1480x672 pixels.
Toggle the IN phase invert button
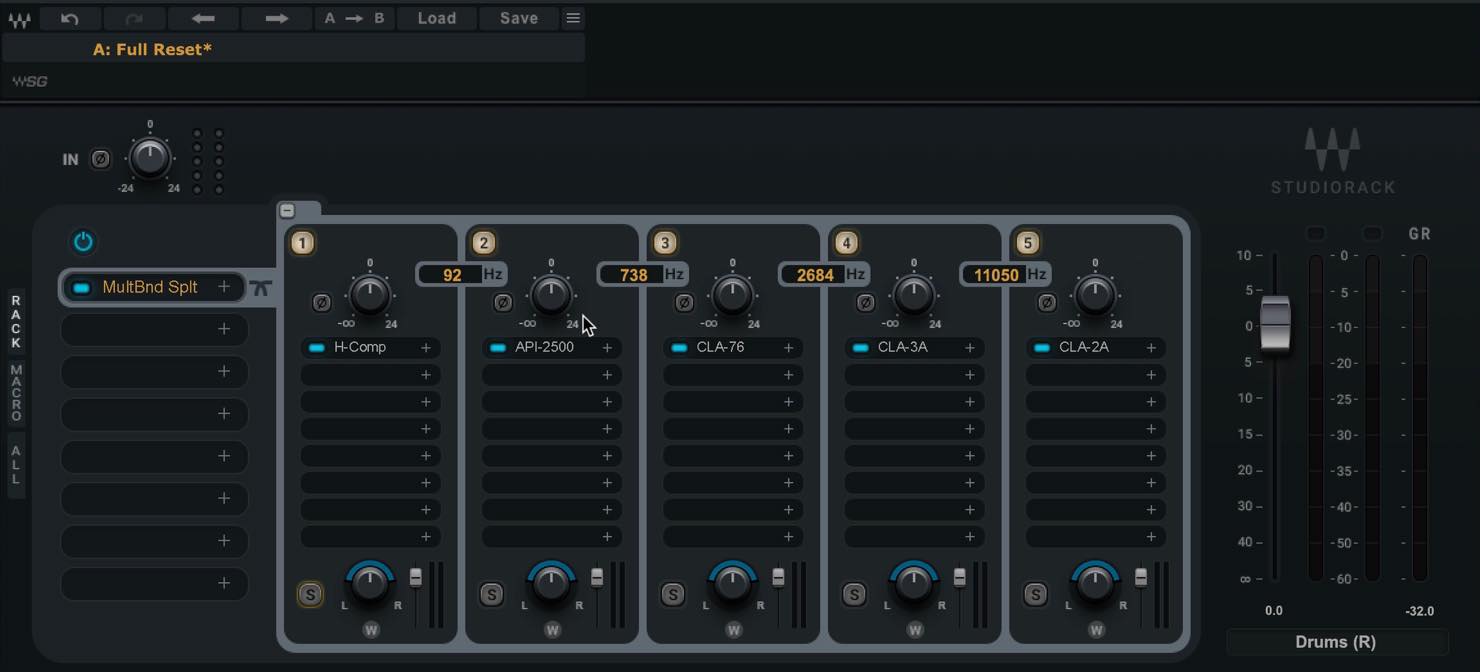click(x=100, y=159)
